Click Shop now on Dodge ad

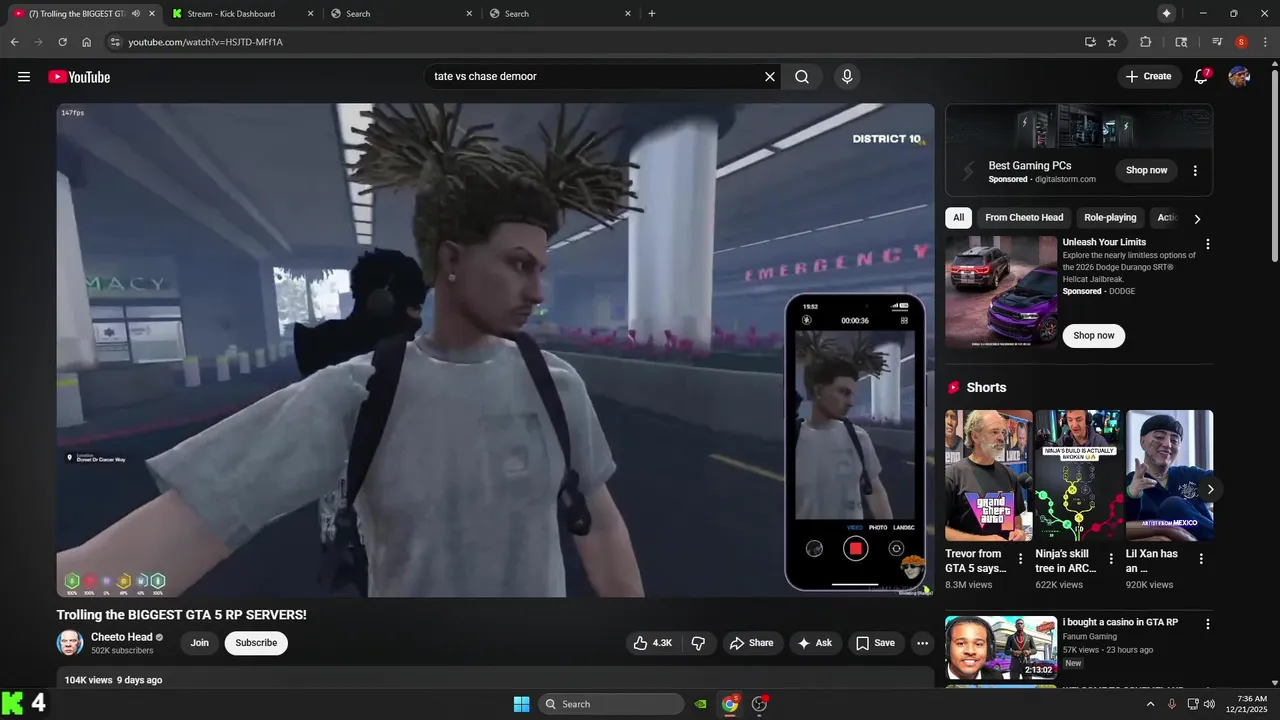point(1093,335)
